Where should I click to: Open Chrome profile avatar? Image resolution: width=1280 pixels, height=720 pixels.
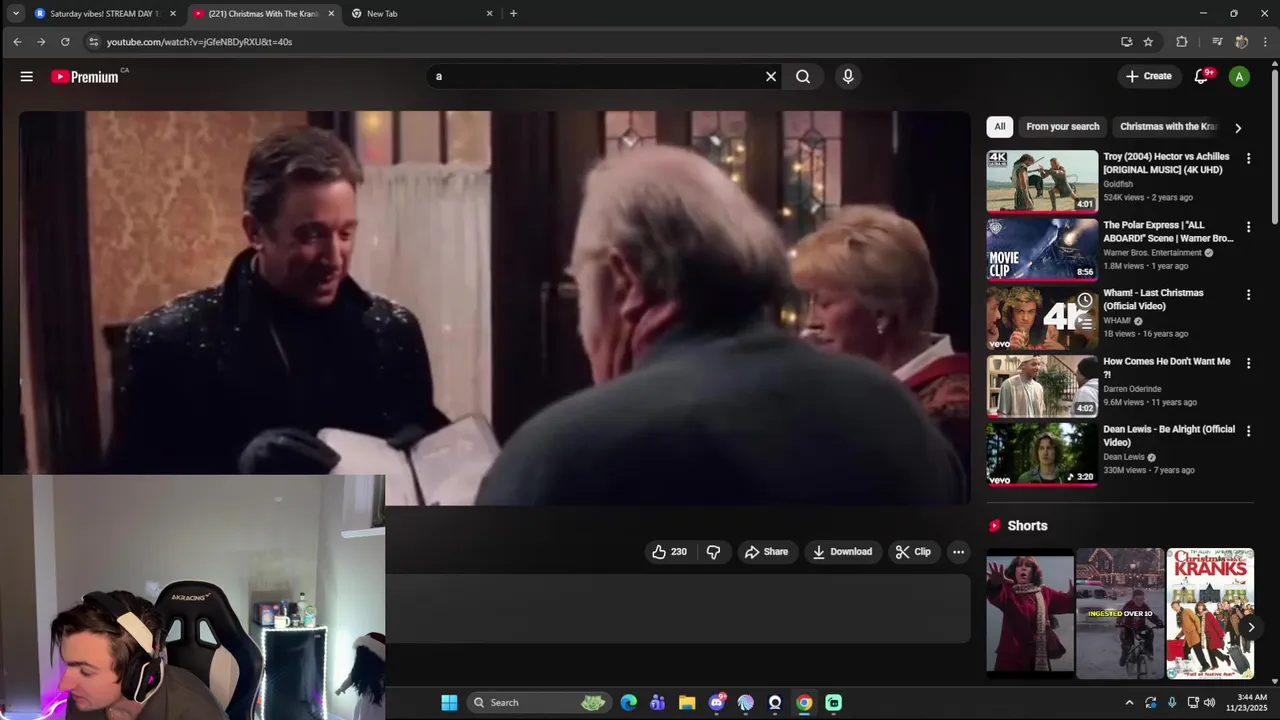coord(1241,42)
